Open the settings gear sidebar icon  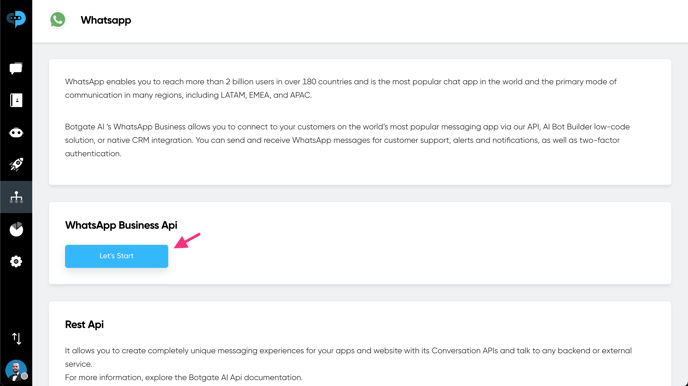click(16, 261)
